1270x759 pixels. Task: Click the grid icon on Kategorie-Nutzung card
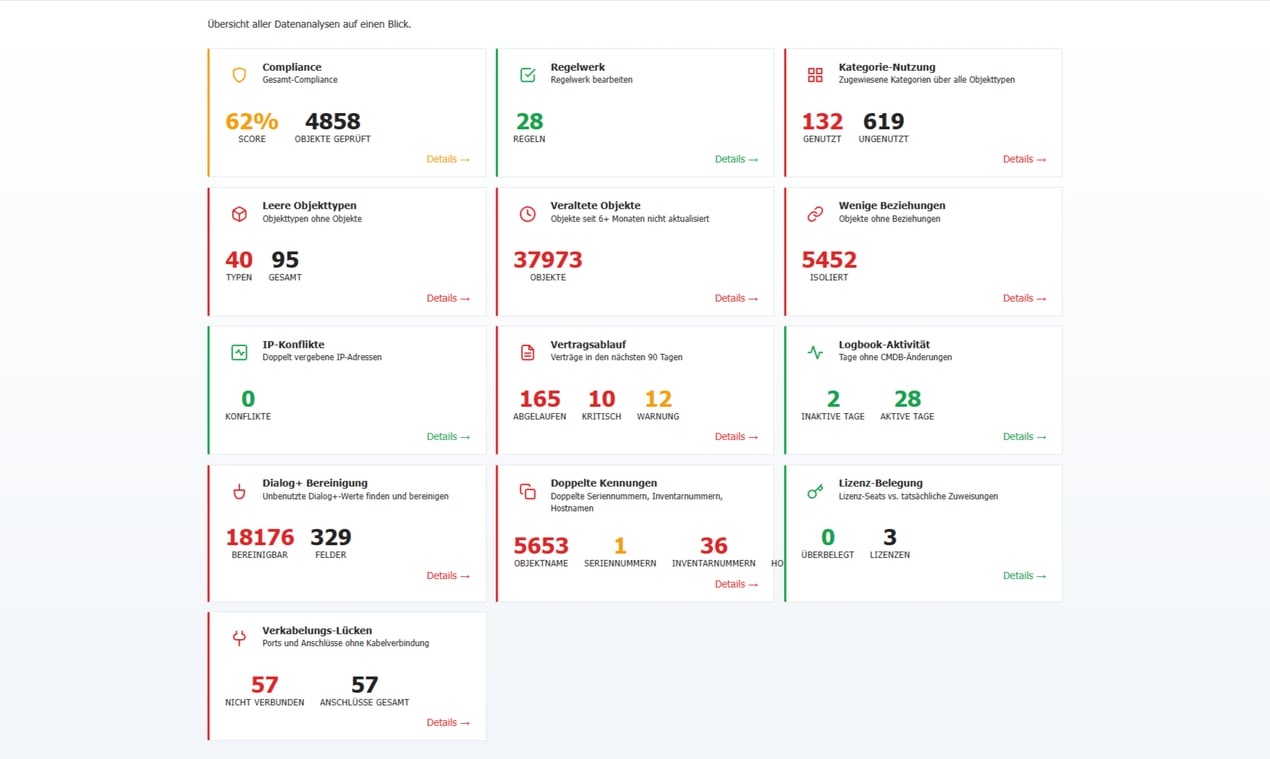point(815,75)
